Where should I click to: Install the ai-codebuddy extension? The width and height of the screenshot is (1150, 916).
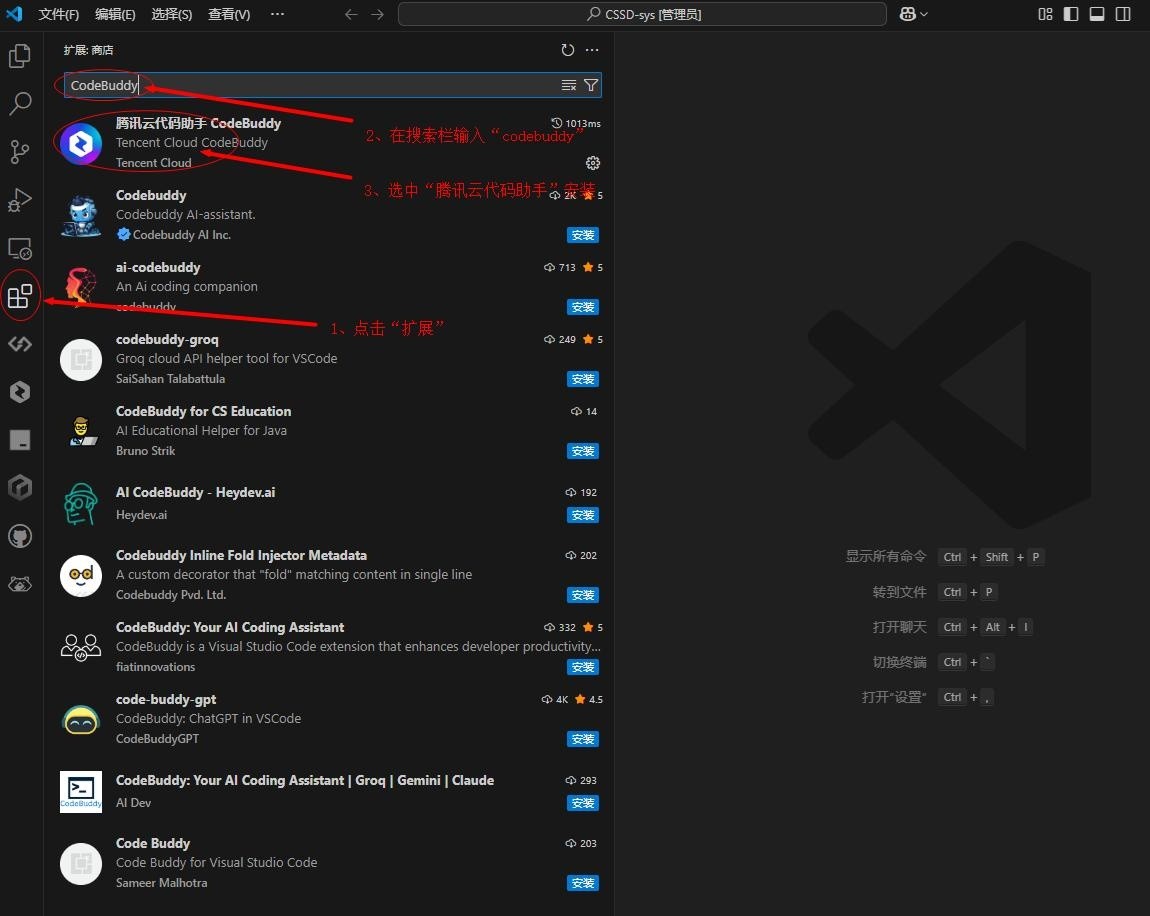pos(583,307)
